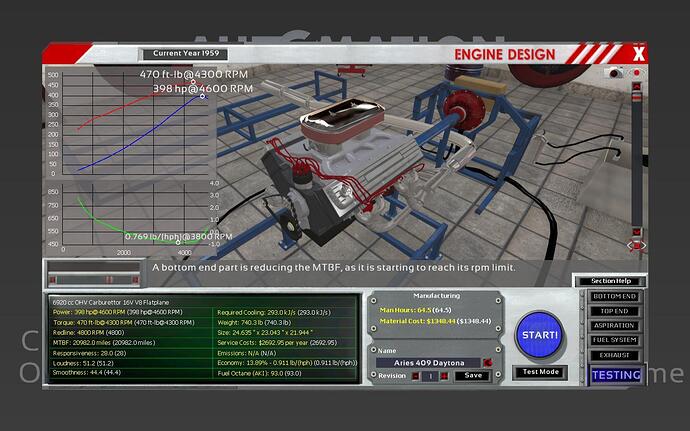Click the Save revision button

click(474, 376)
